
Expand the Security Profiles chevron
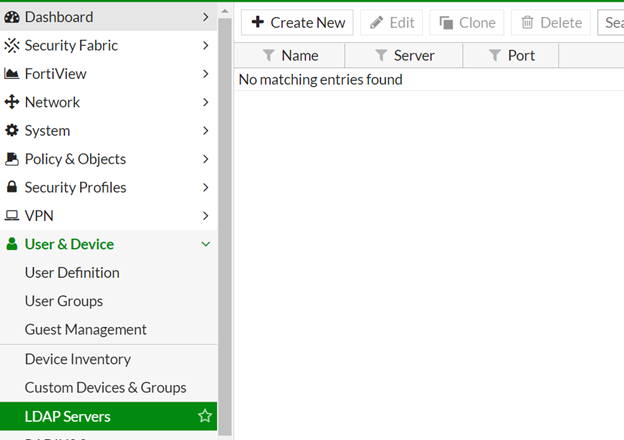[x=205, y=187]
